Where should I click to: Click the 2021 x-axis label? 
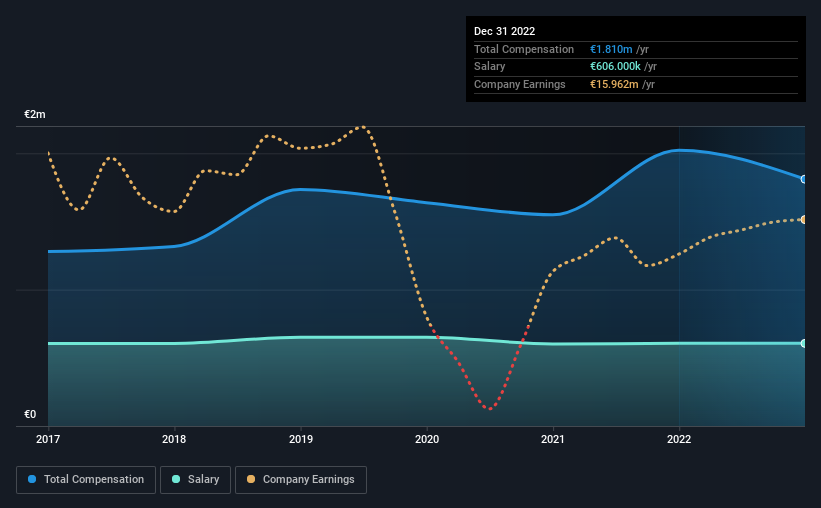(x=553, y=439)
